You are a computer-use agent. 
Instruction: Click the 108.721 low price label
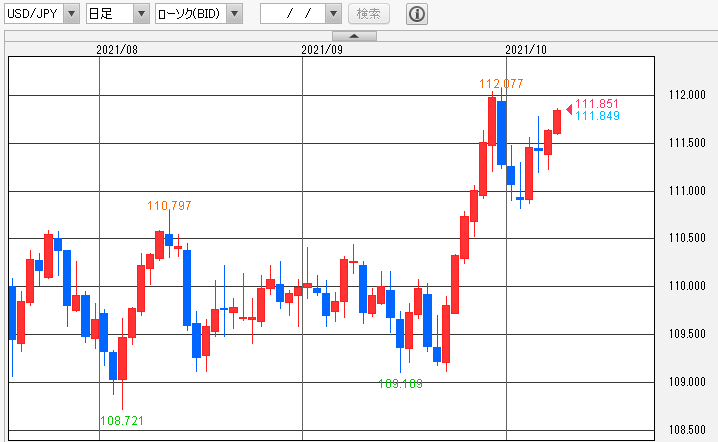[122, 420]
